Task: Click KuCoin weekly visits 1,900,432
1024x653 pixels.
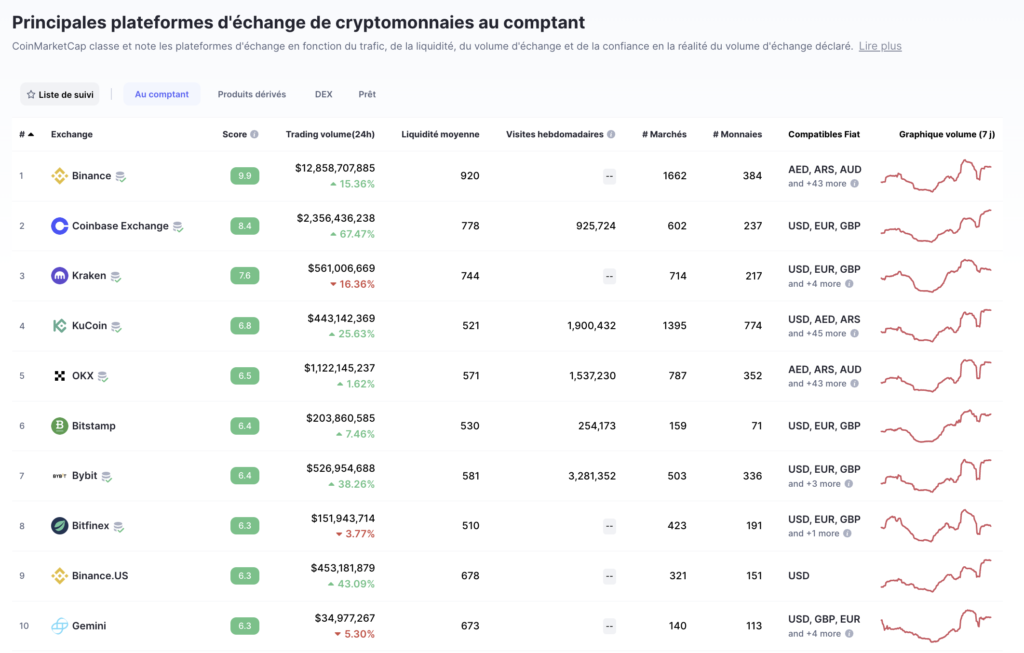Action: pos(592,326)
